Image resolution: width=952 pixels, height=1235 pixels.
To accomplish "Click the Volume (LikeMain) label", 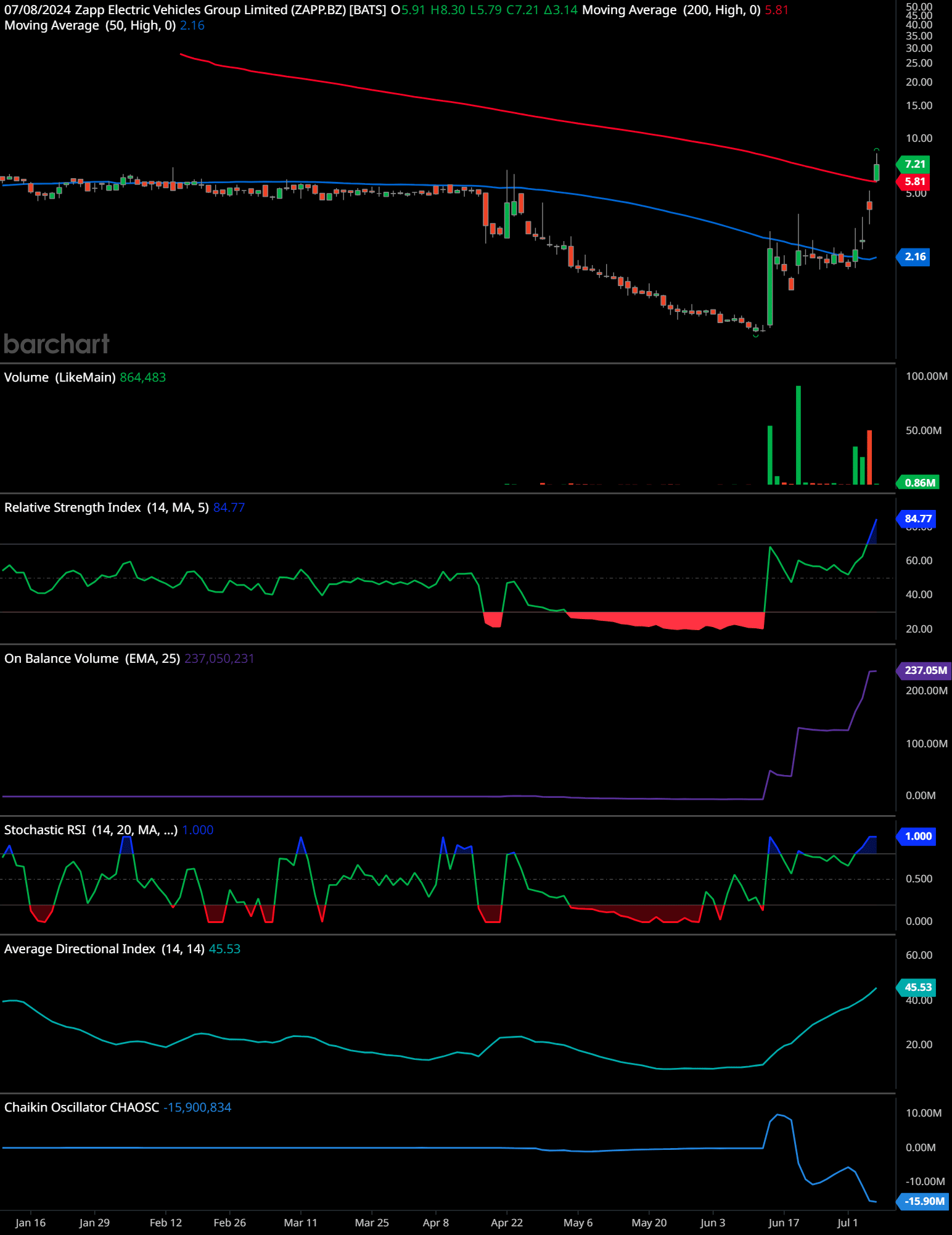I will (x=60, y=377).
